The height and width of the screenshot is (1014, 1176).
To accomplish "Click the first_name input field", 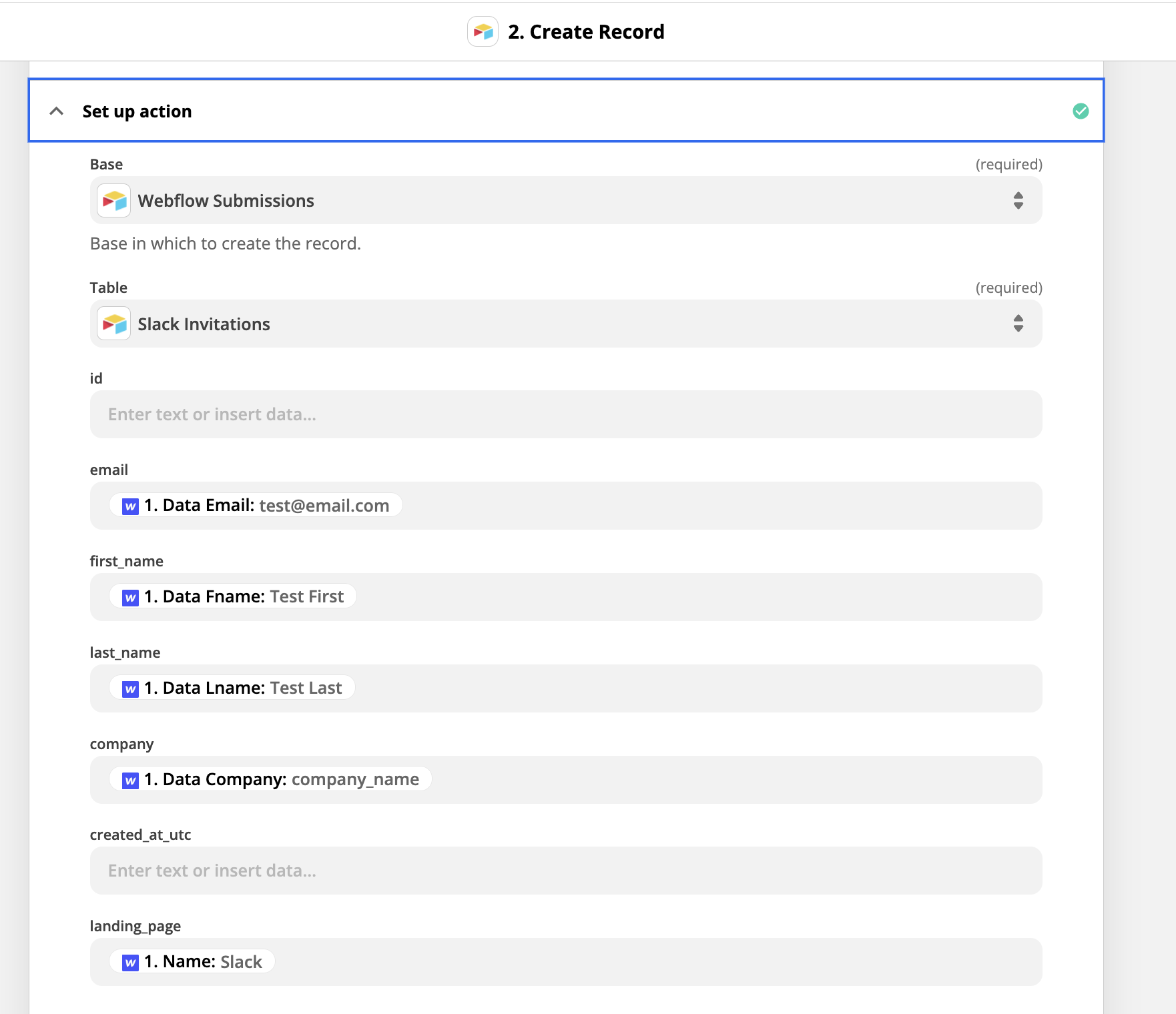I will coord(566,597).
